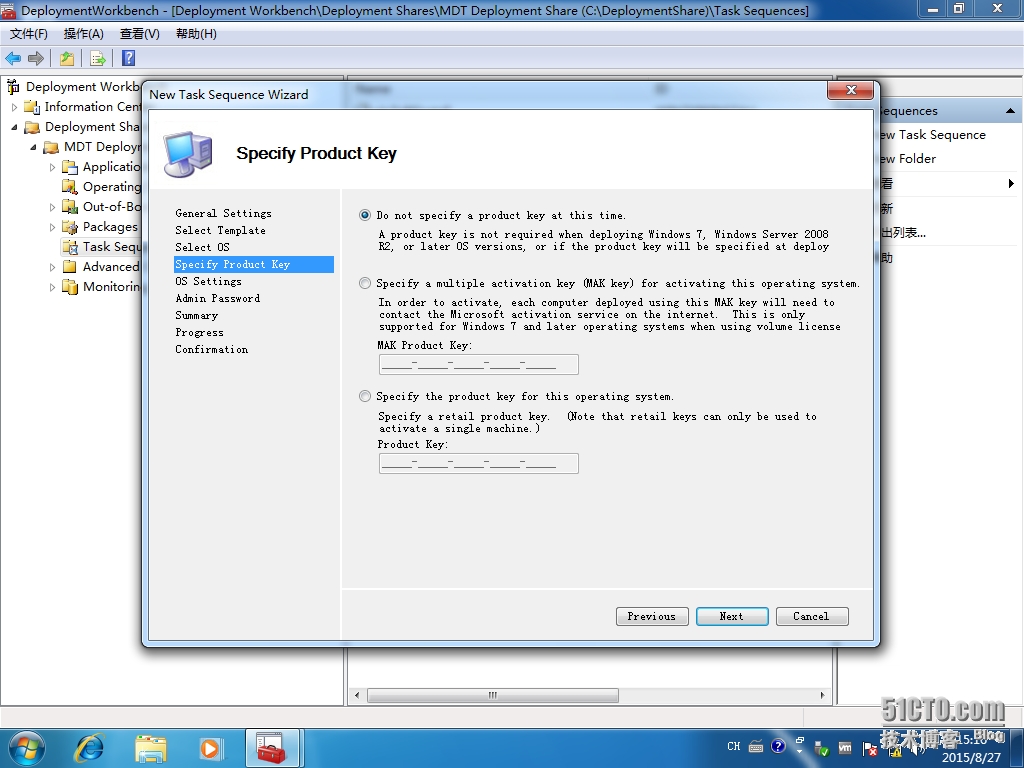Expand the Packages tree node
The width and height of the screenshot is (1024, 768).
(52, 227)
